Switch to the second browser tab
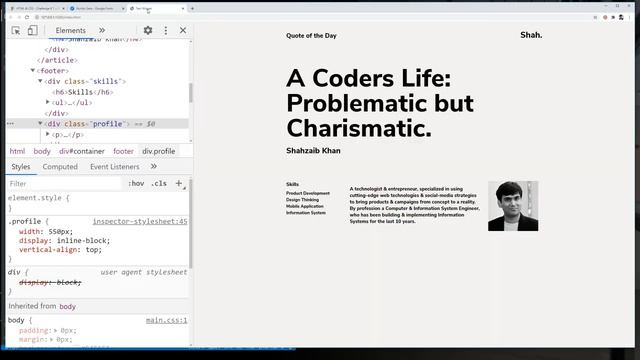Viewport: 640px width, 360px height. pos(97,8)
